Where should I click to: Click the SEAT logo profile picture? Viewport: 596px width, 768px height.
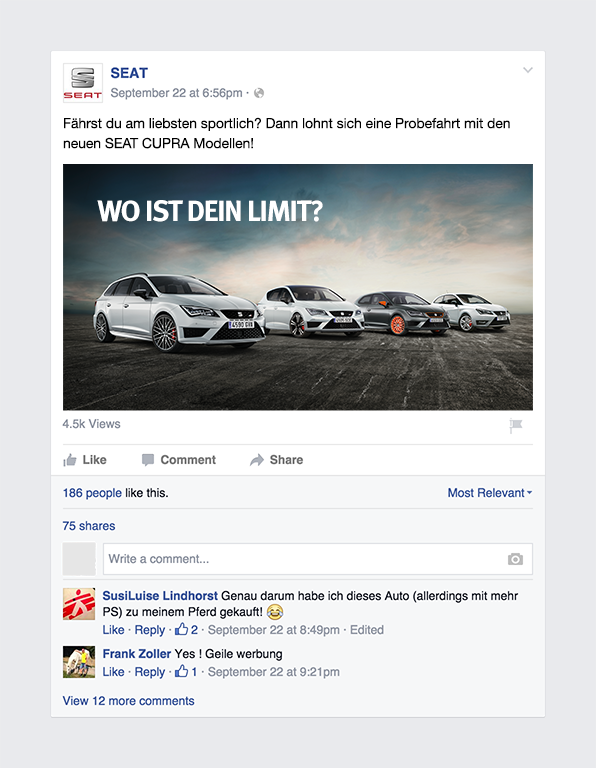tap(83, 82)
